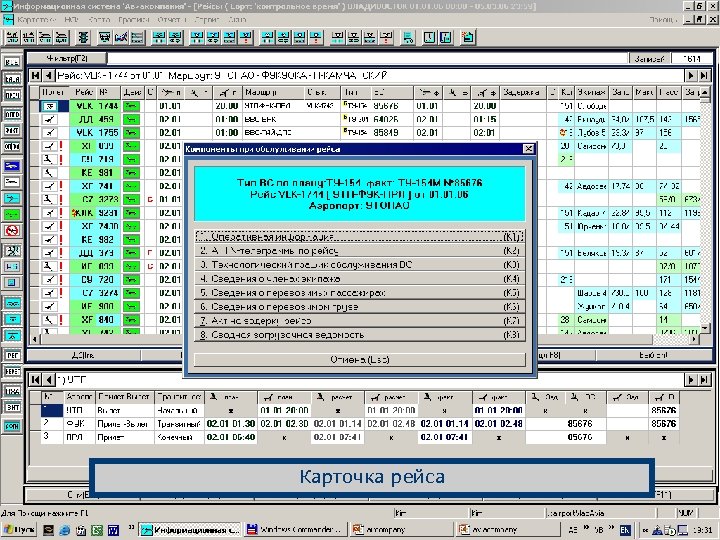This screenshot has width=720, height=540.
Task: Close the flight service components dialog
Action: tap(527, 148)
